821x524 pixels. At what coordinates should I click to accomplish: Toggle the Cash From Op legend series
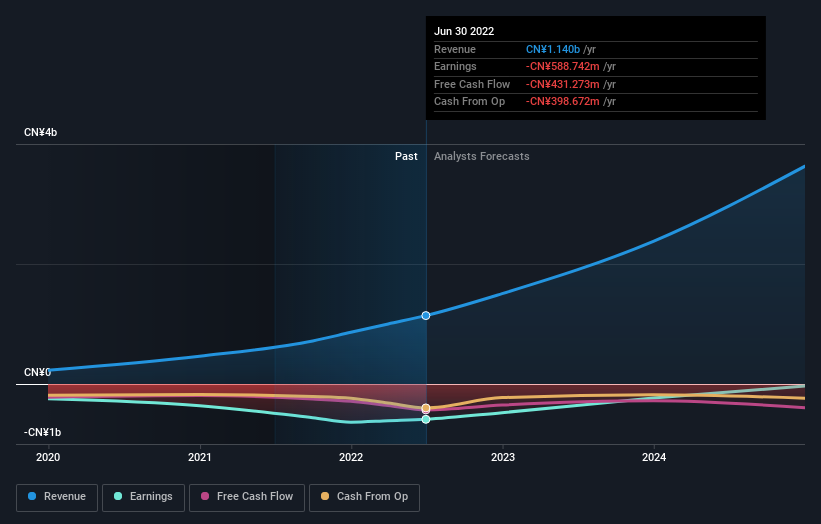[364, 497]
